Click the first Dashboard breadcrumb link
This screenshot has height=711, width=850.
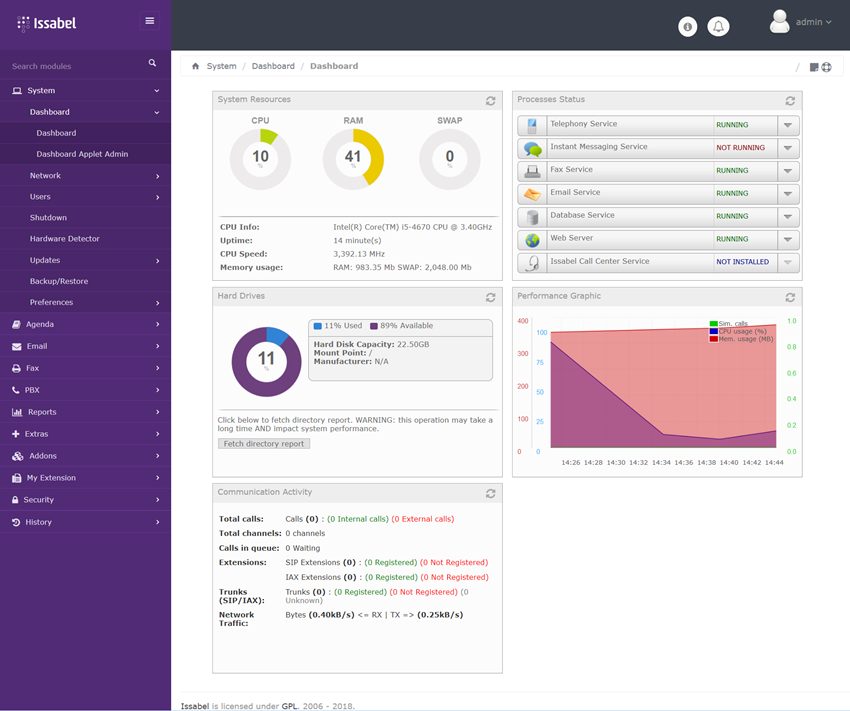[273, 66]
